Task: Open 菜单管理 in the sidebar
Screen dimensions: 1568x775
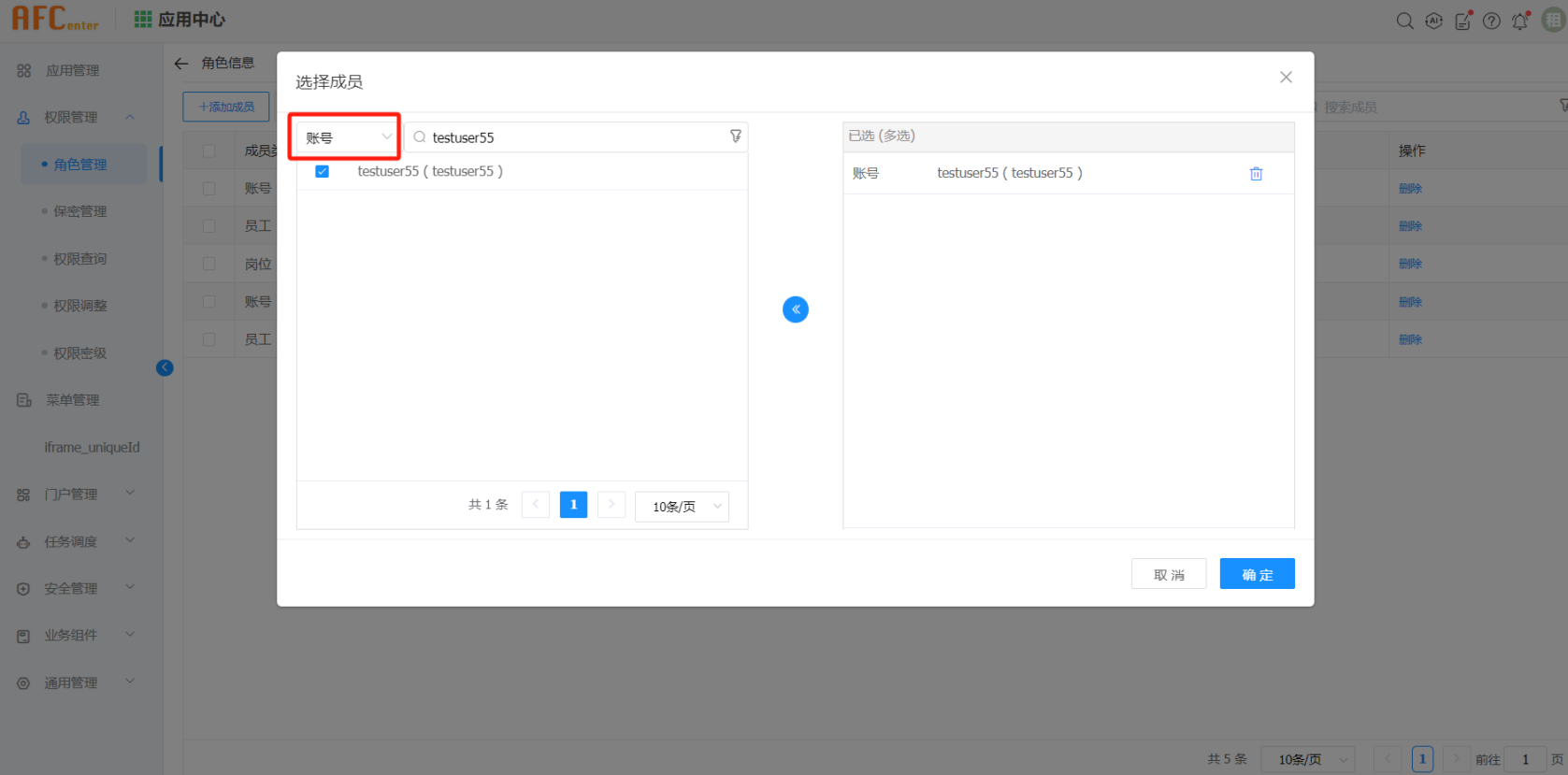Action: coord(72,400)
